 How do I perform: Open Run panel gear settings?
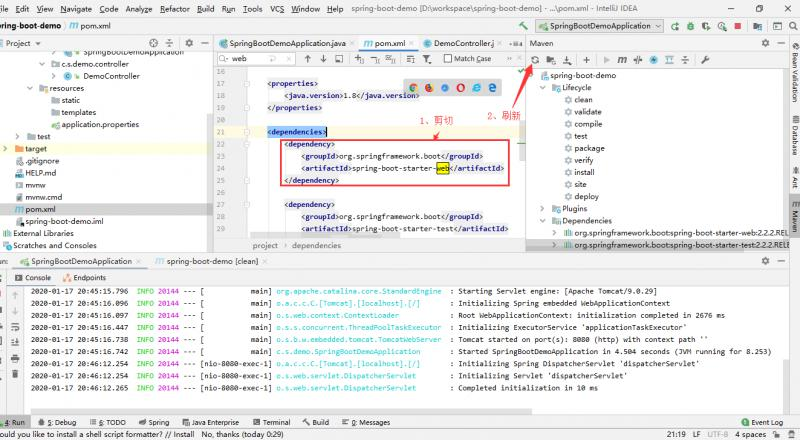click(x=765, y=261)
